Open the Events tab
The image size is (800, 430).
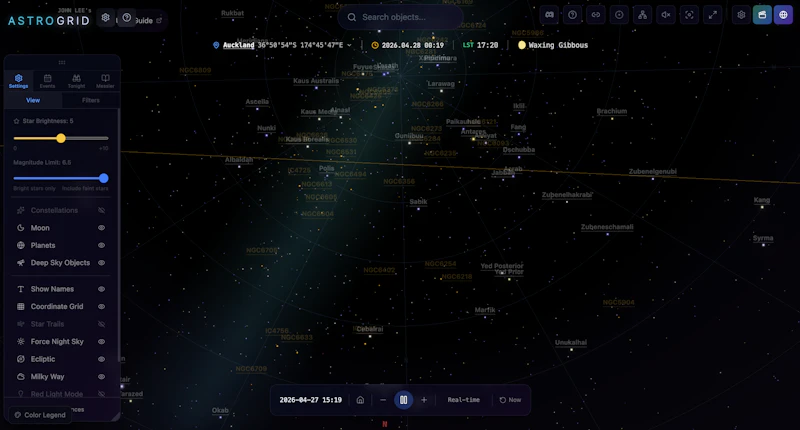(47, 81)
